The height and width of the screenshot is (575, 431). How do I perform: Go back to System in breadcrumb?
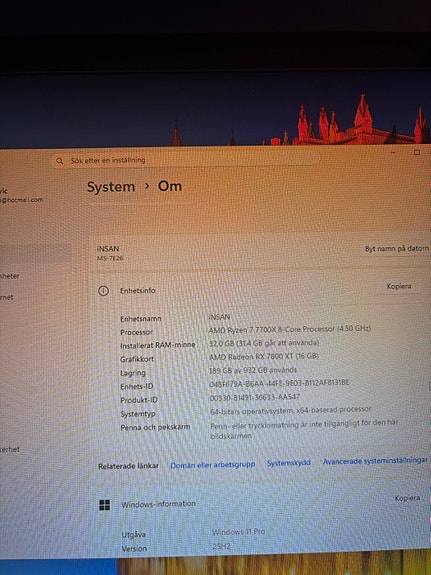coord(111,187)
